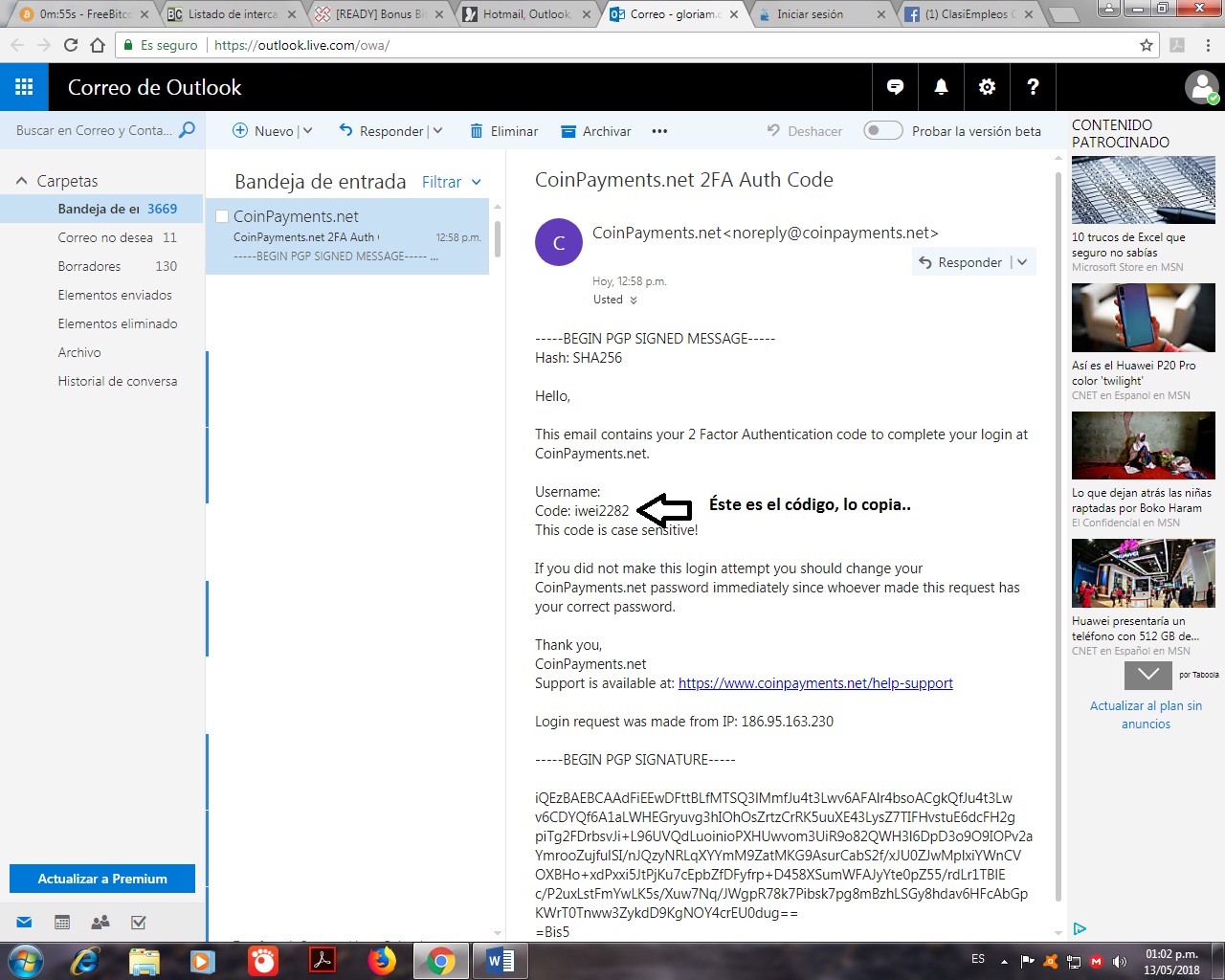Click the Chrome home icon
1225x980 pixels.
(97, 45)
